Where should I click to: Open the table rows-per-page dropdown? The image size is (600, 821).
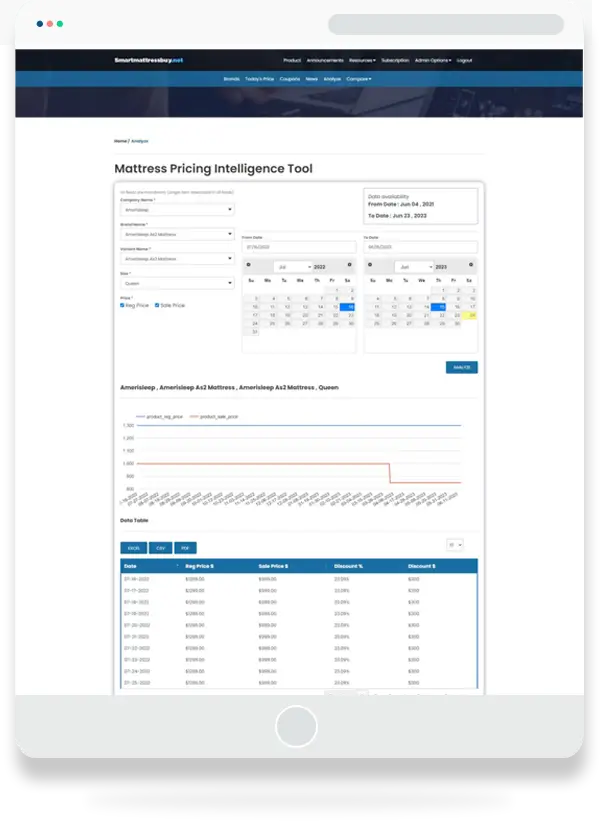point(455,545)
